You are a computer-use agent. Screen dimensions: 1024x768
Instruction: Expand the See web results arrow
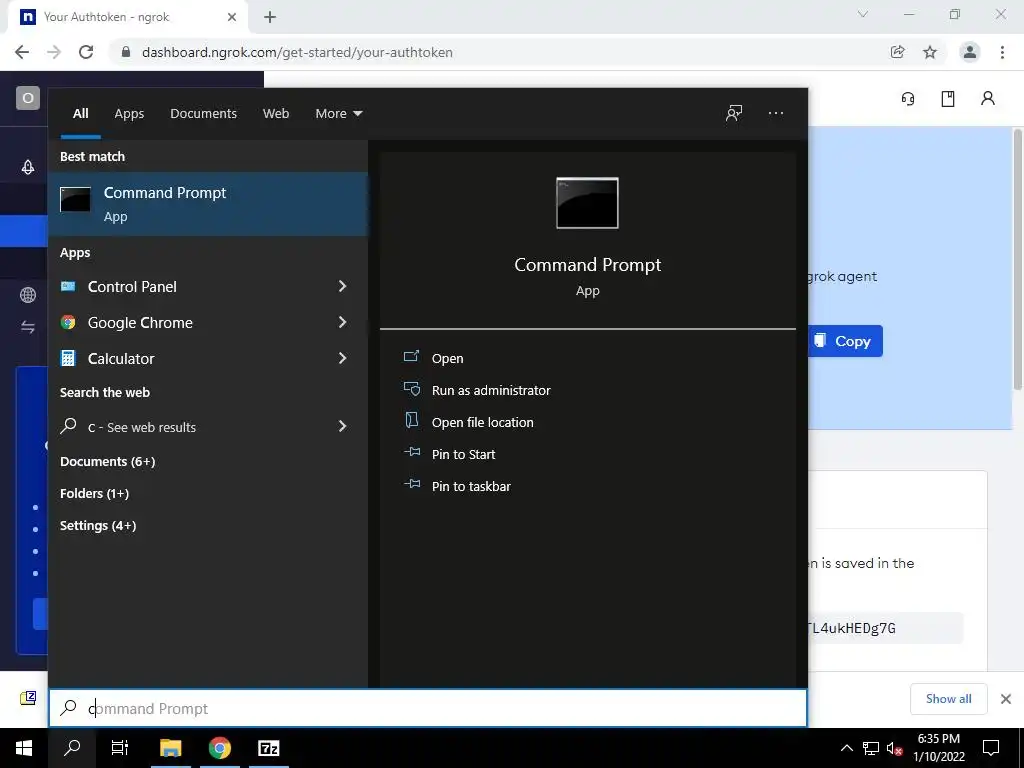coord(342,426)
